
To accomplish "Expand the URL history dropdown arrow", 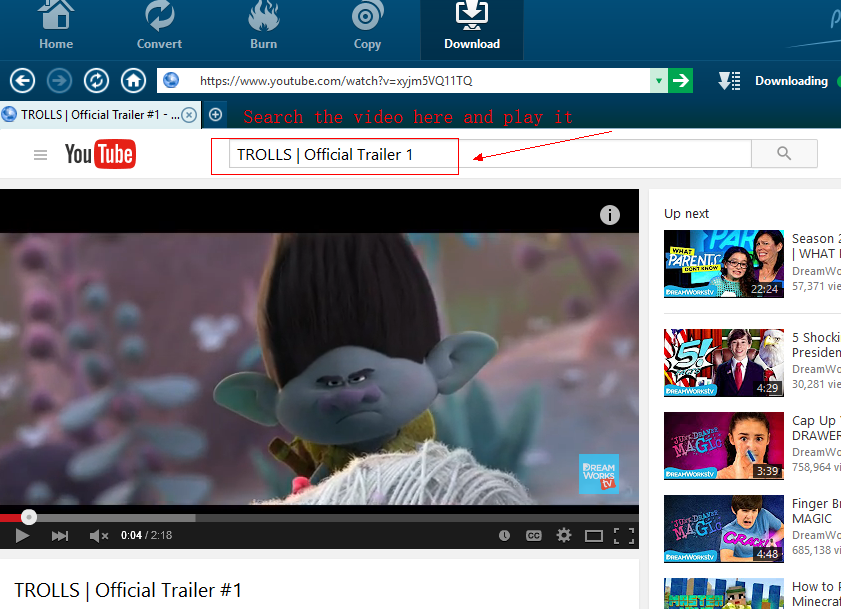I will 659,80.
